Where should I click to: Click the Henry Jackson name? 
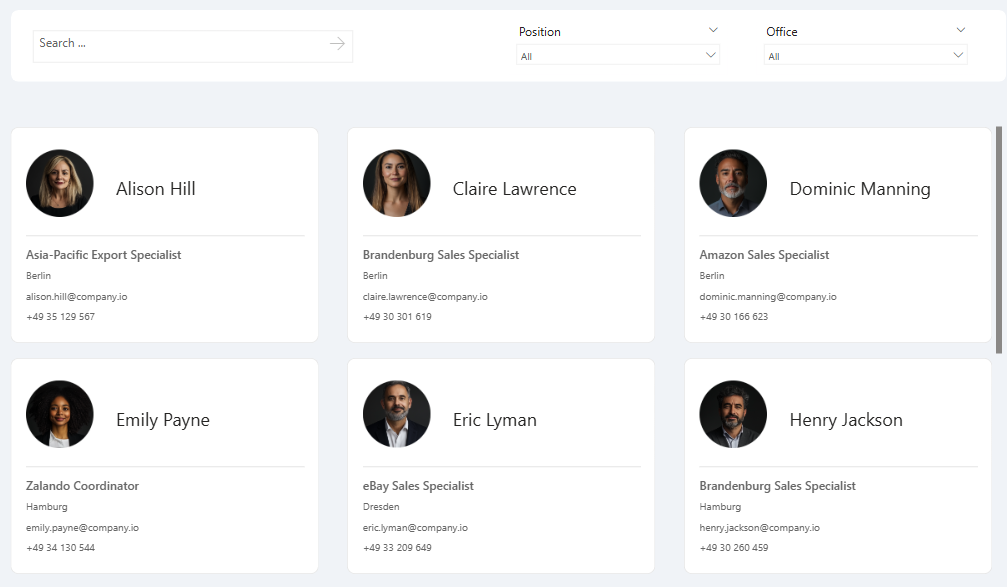point(846,420)
